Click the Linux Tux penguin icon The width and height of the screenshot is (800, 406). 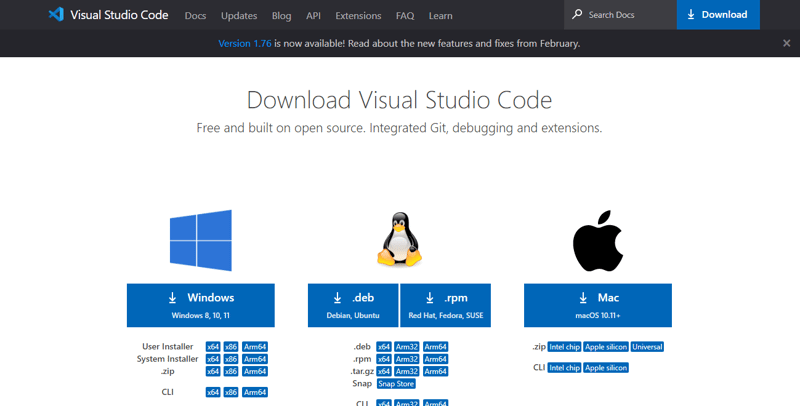coord(399,240)
